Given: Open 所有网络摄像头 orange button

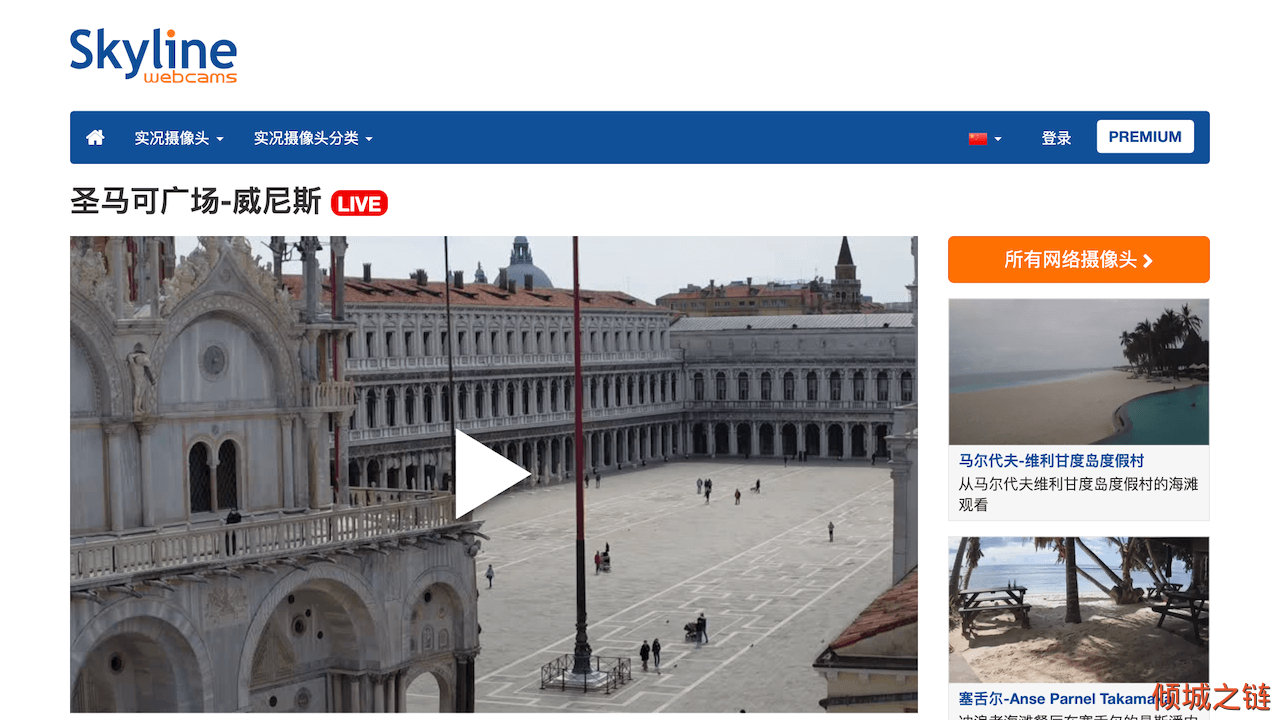Looking at the screenshot, I should point(1079,260).
